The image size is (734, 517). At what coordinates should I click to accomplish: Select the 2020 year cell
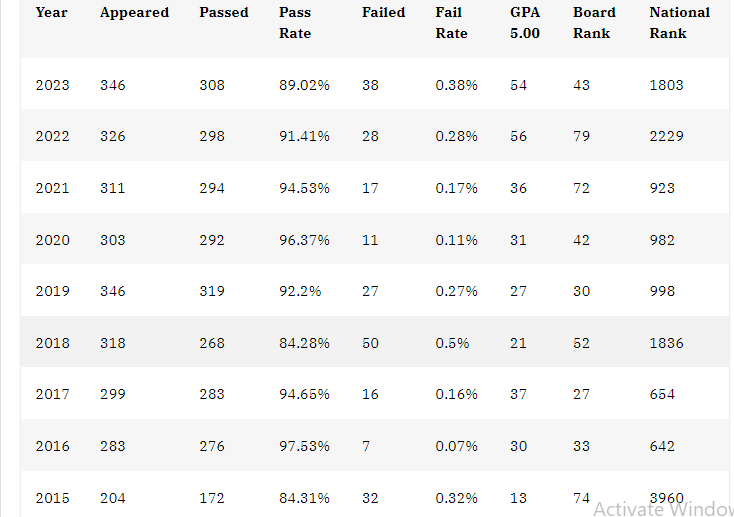coord(52,240)
